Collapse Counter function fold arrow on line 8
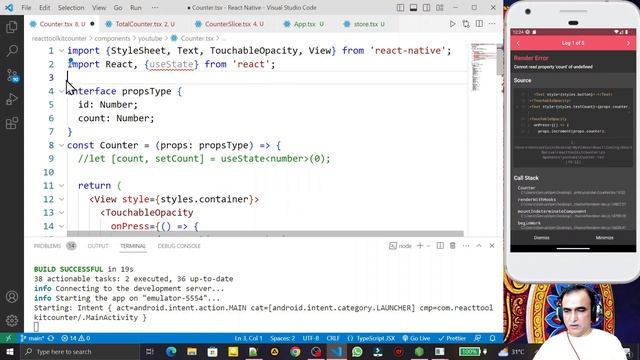640x360 pixels. [61, 145]
